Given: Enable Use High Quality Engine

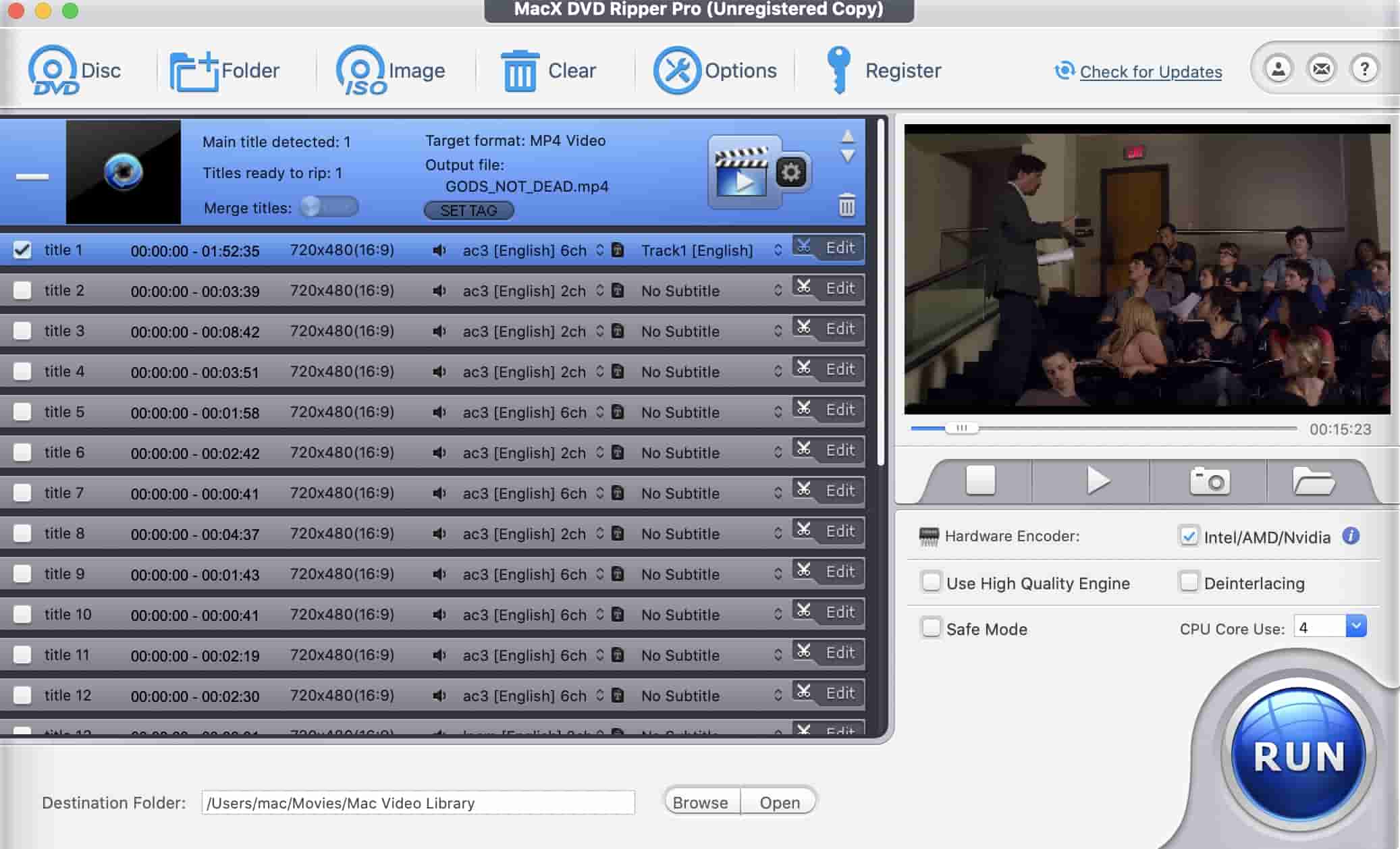Looking at the screenshot, I should click(x=932, y=582).
